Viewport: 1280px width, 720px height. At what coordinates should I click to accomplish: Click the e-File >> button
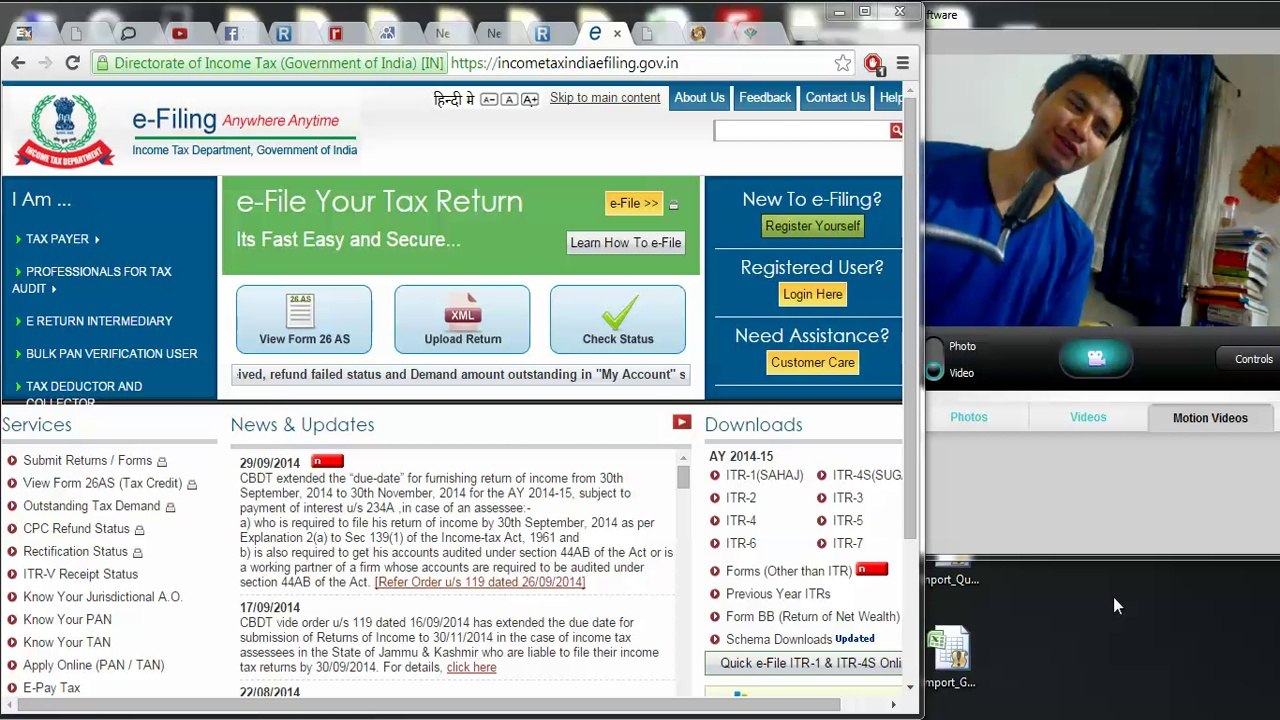coord(634,203)
